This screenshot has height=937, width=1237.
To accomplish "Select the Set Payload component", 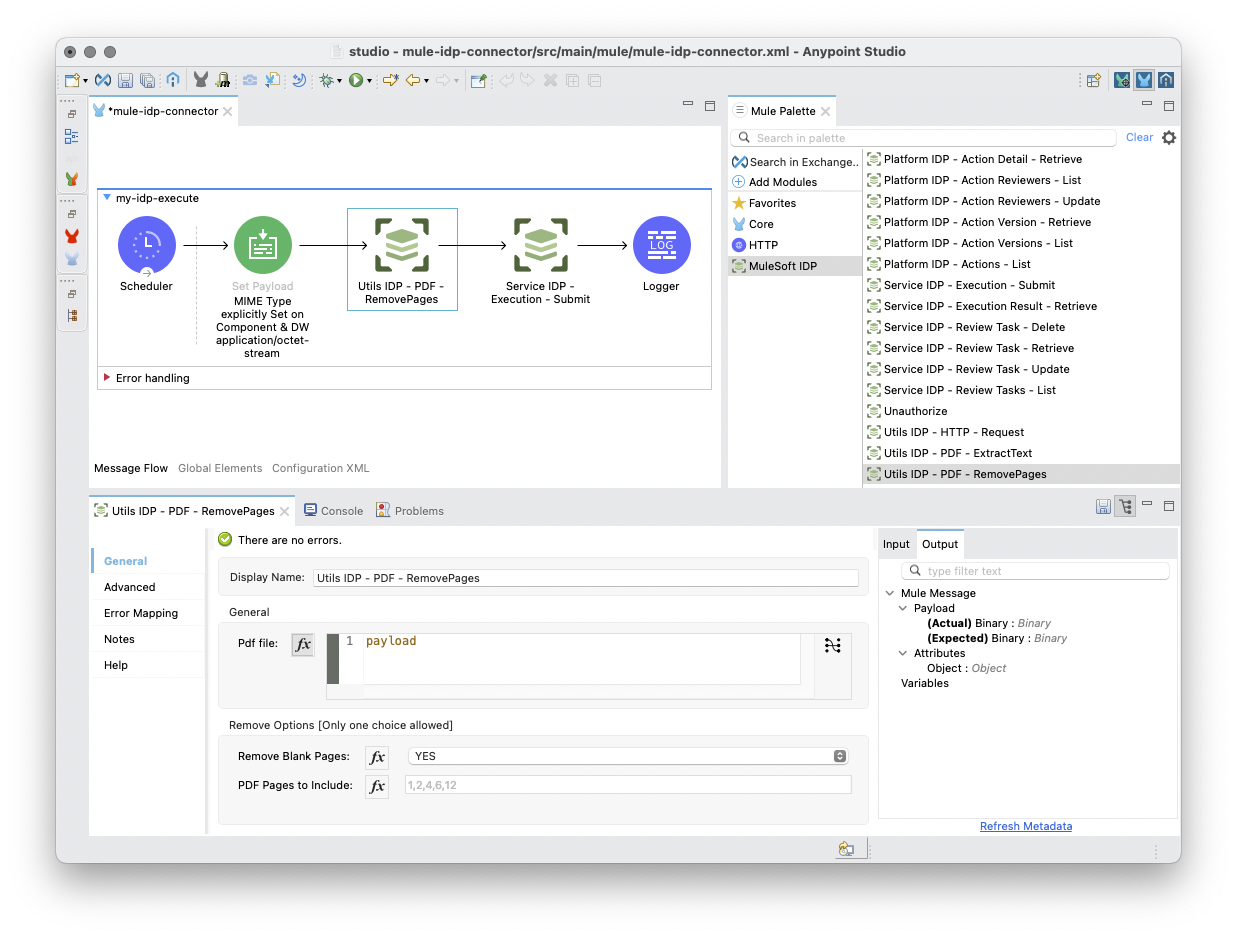I will (x=262, y=245).
